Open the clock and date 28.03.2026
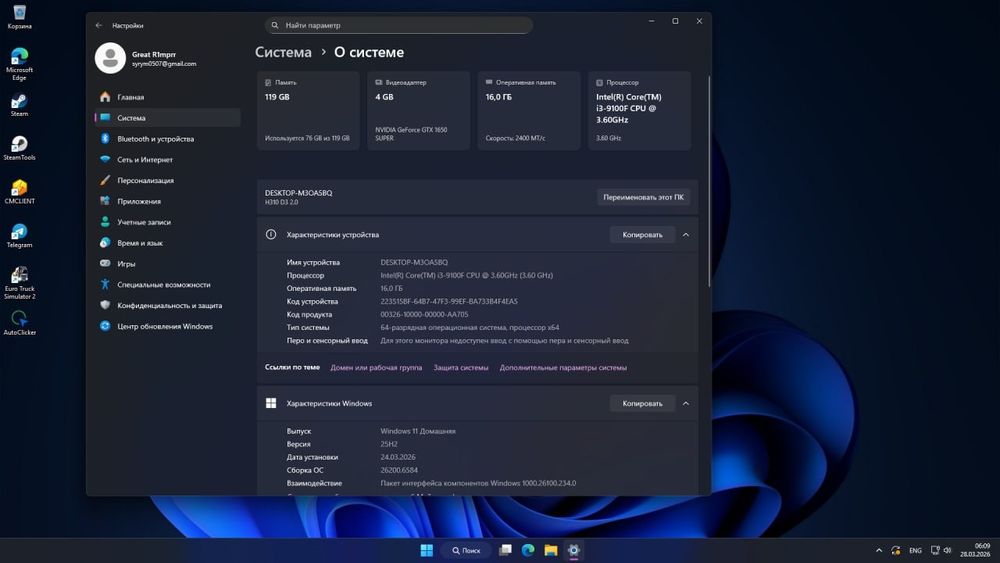Viewport: 1000px width, 563px height. (976, 550)
